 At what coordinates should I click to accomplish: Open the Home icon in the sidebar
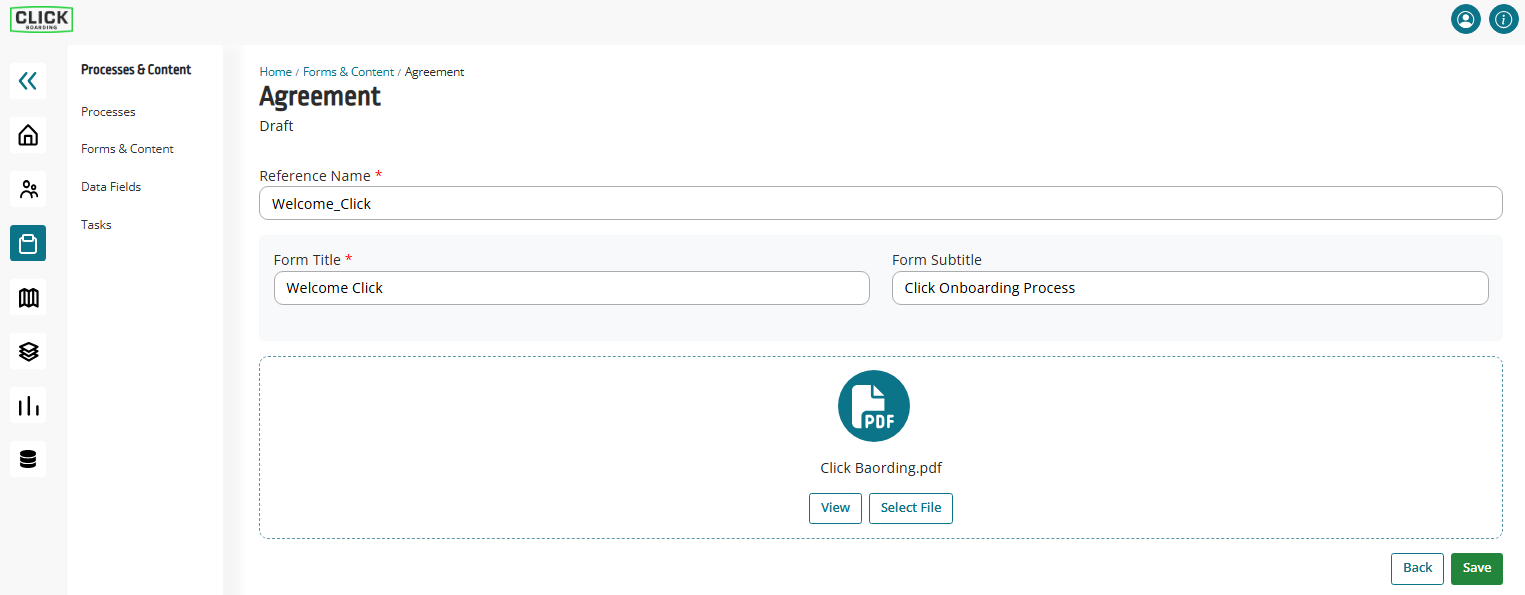point(28,135)
